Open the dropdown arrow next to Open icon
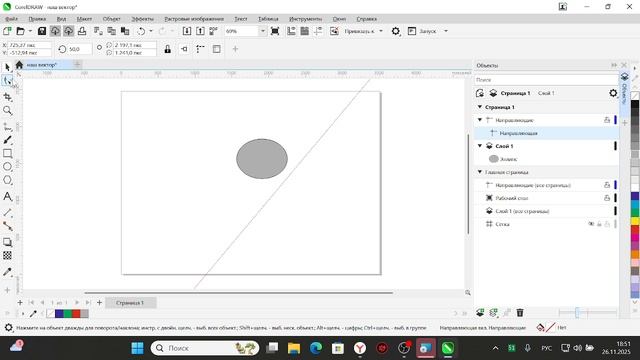 point(30,31)
